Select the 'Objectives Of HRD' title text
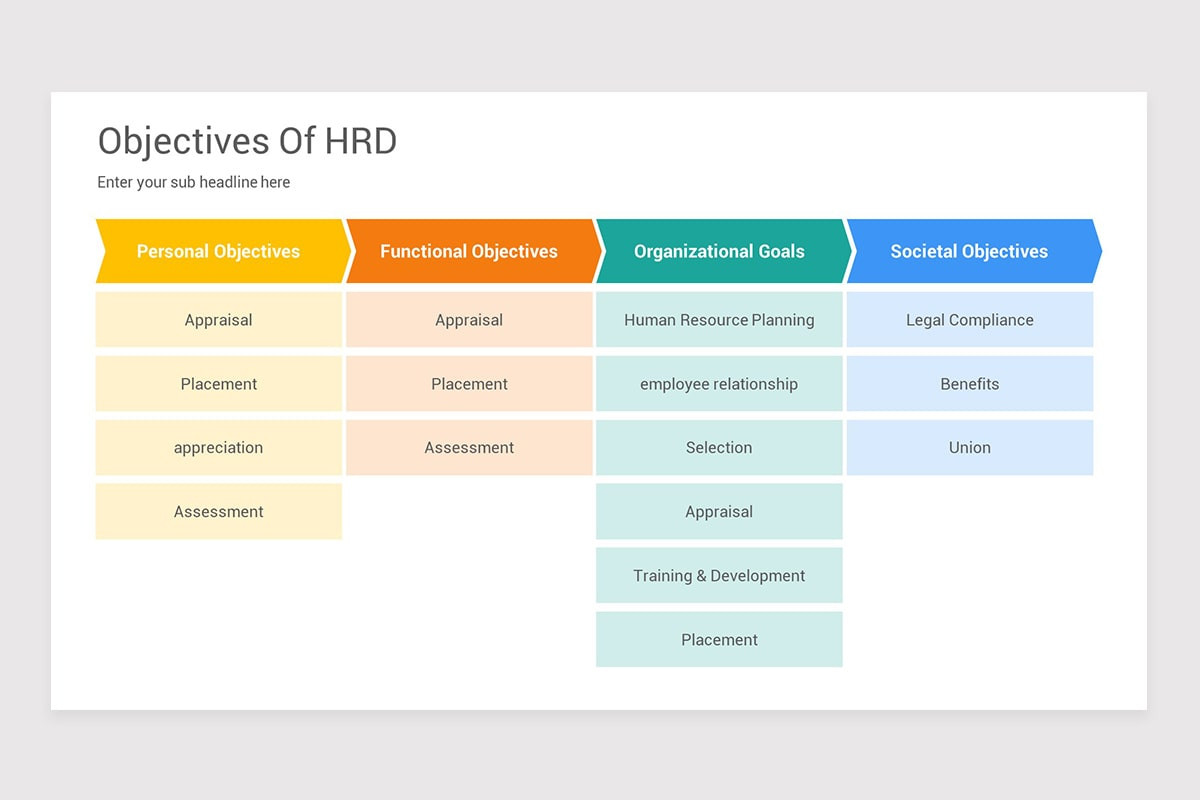Image resolution: width=1200 pixels, height=800 pixels. click(x=247, y=141)
